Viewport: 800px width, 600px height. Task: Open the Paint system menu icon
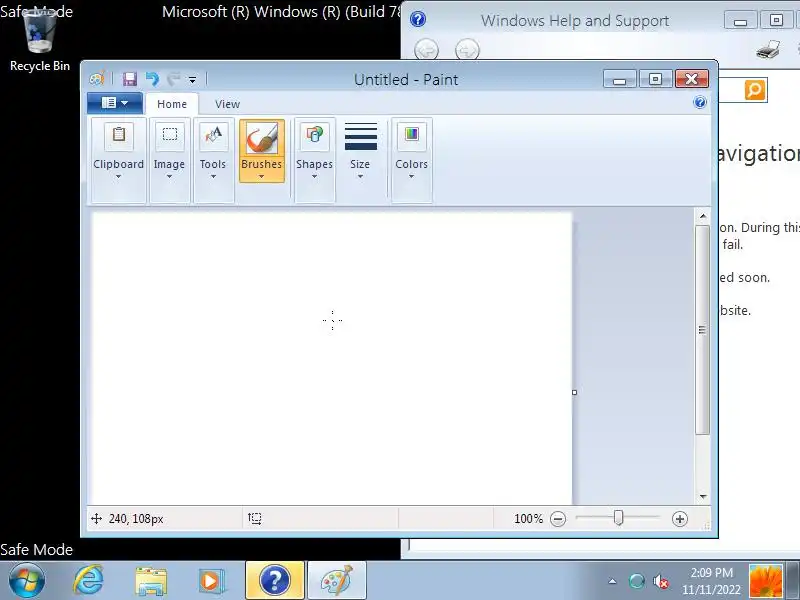(x=97, y=79)
